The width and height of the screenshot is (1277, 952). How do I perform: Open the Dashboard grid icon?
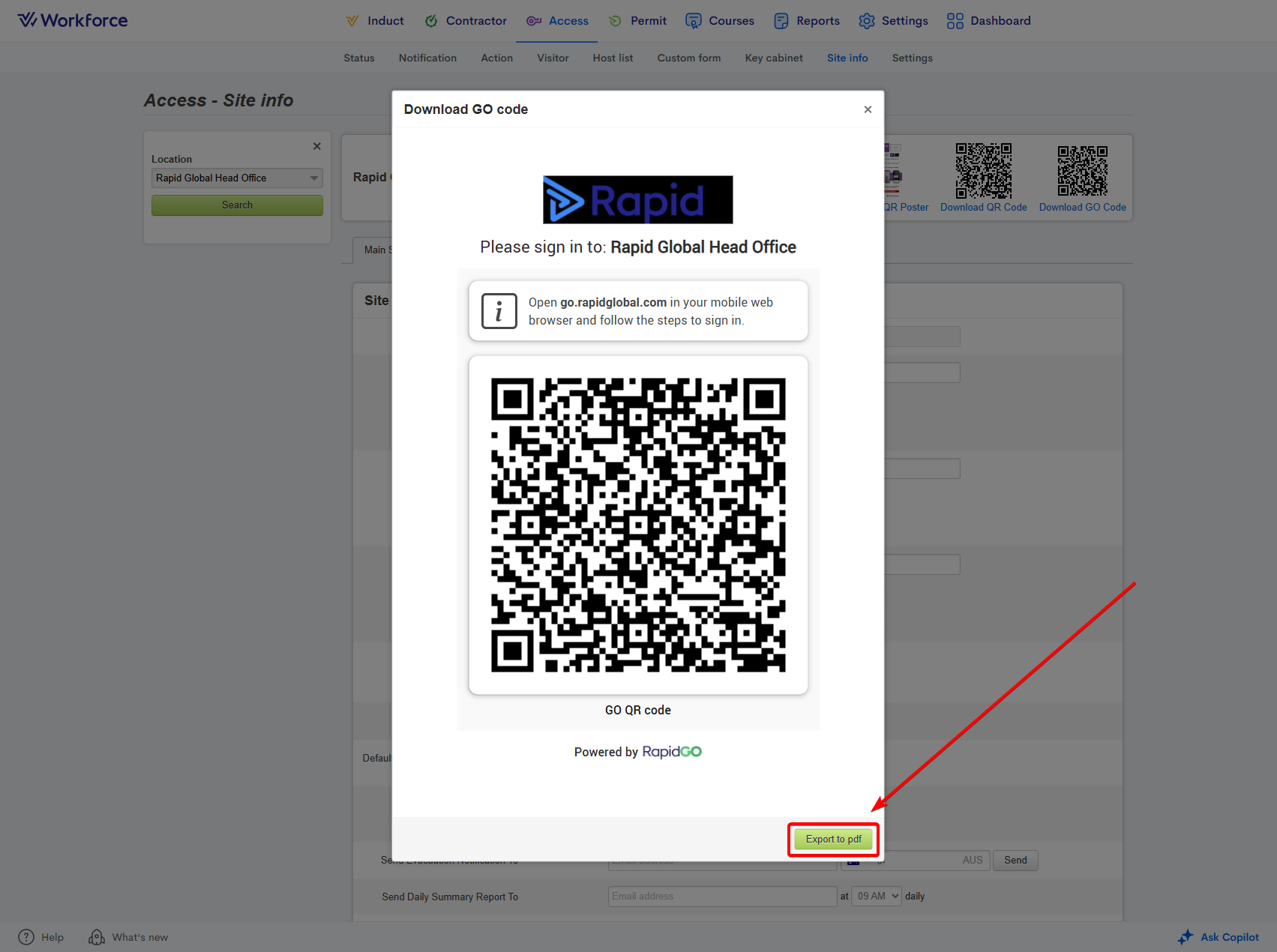coord(955,21)
